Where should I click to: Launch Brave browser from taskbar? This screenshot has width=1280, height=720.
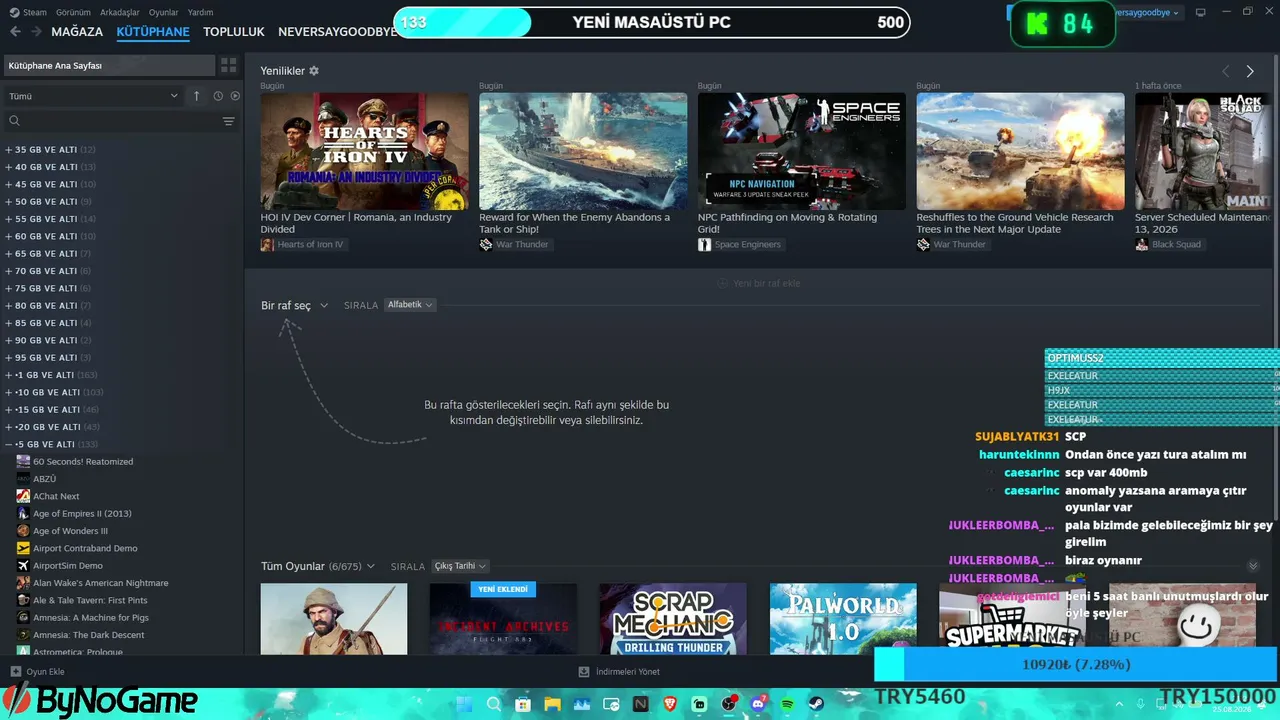pos(670,704)
